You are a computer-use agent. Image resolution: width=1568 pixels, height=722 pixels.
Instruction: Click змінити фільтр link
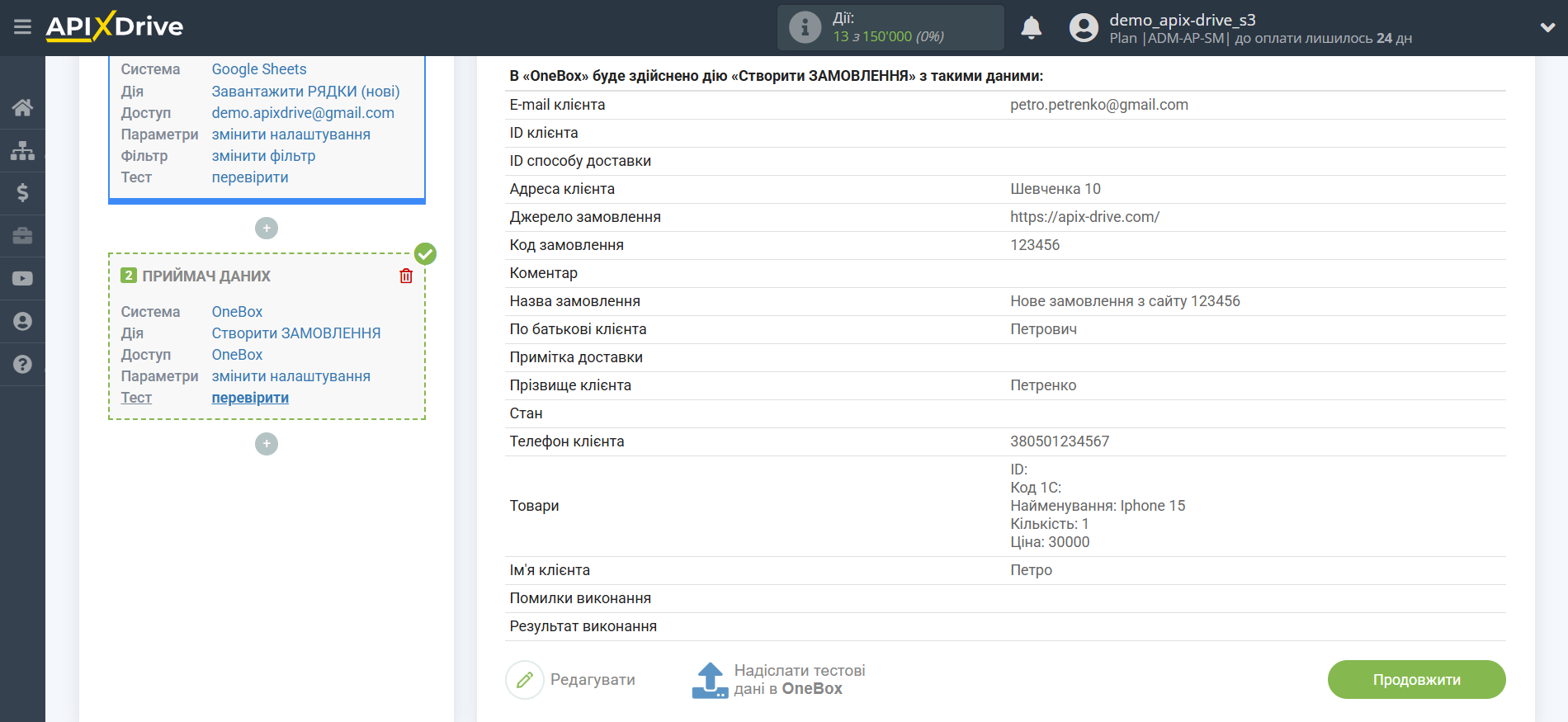tap(263, 156)
